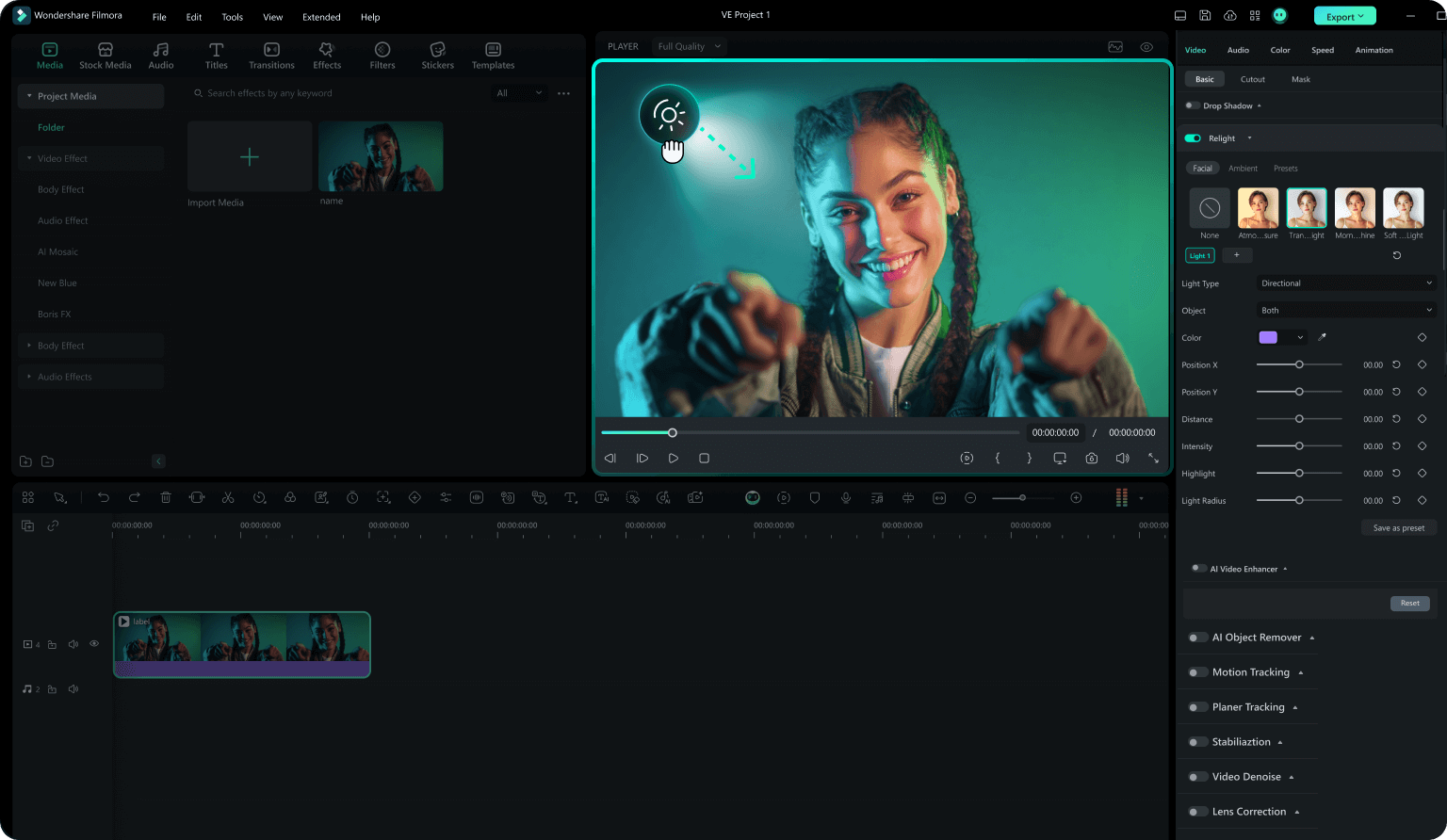Click the delete trash icon in timeline toolbar
Viewport: 1447px width, 840px height.
tap(166, 497)
